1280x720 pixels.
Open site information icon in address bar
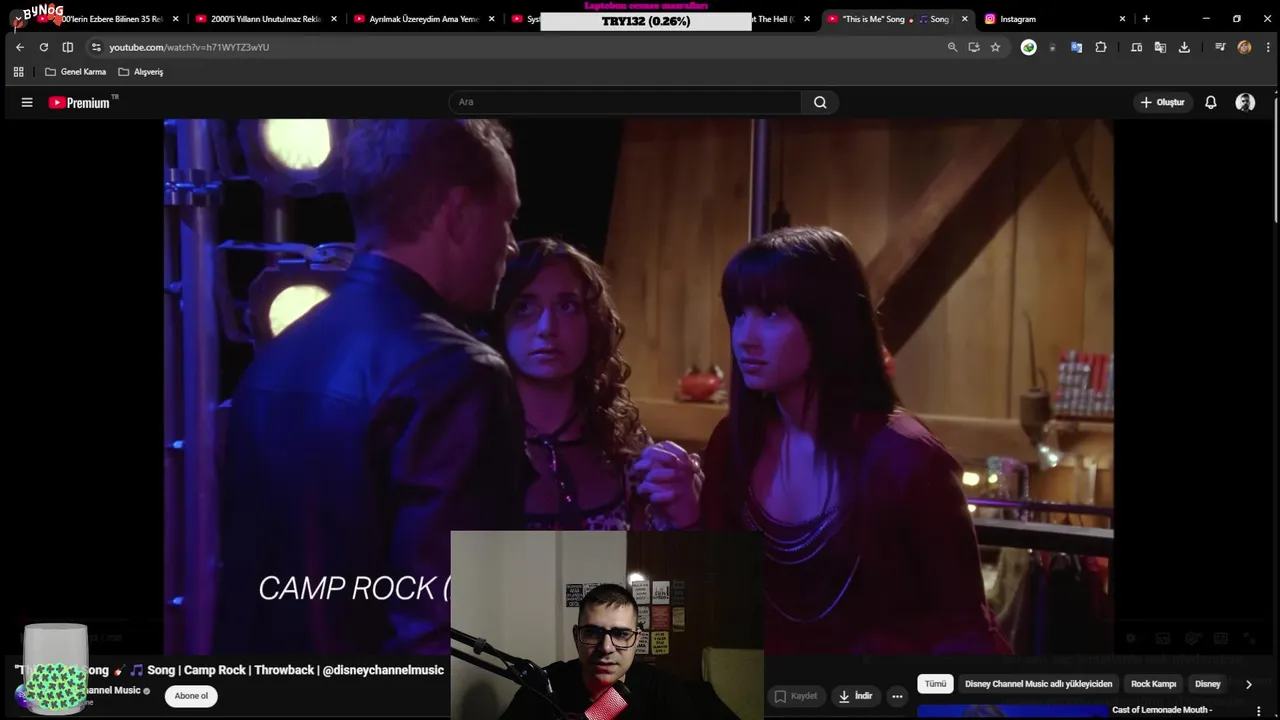[x=96, y=47]
